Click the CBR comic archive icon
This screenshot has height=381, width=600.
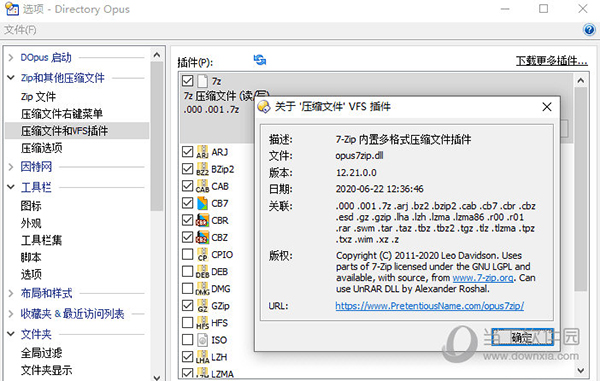(202, 220)
